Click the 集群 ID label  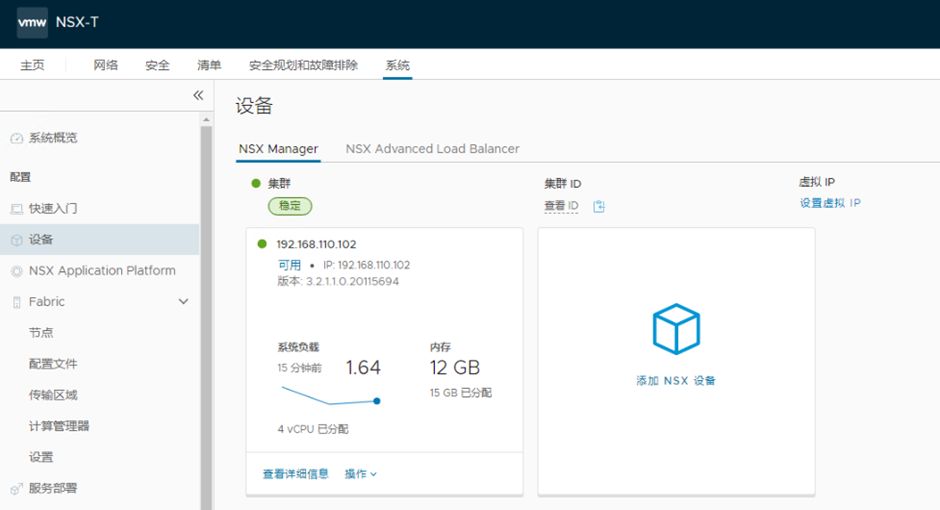click(562, 183)
